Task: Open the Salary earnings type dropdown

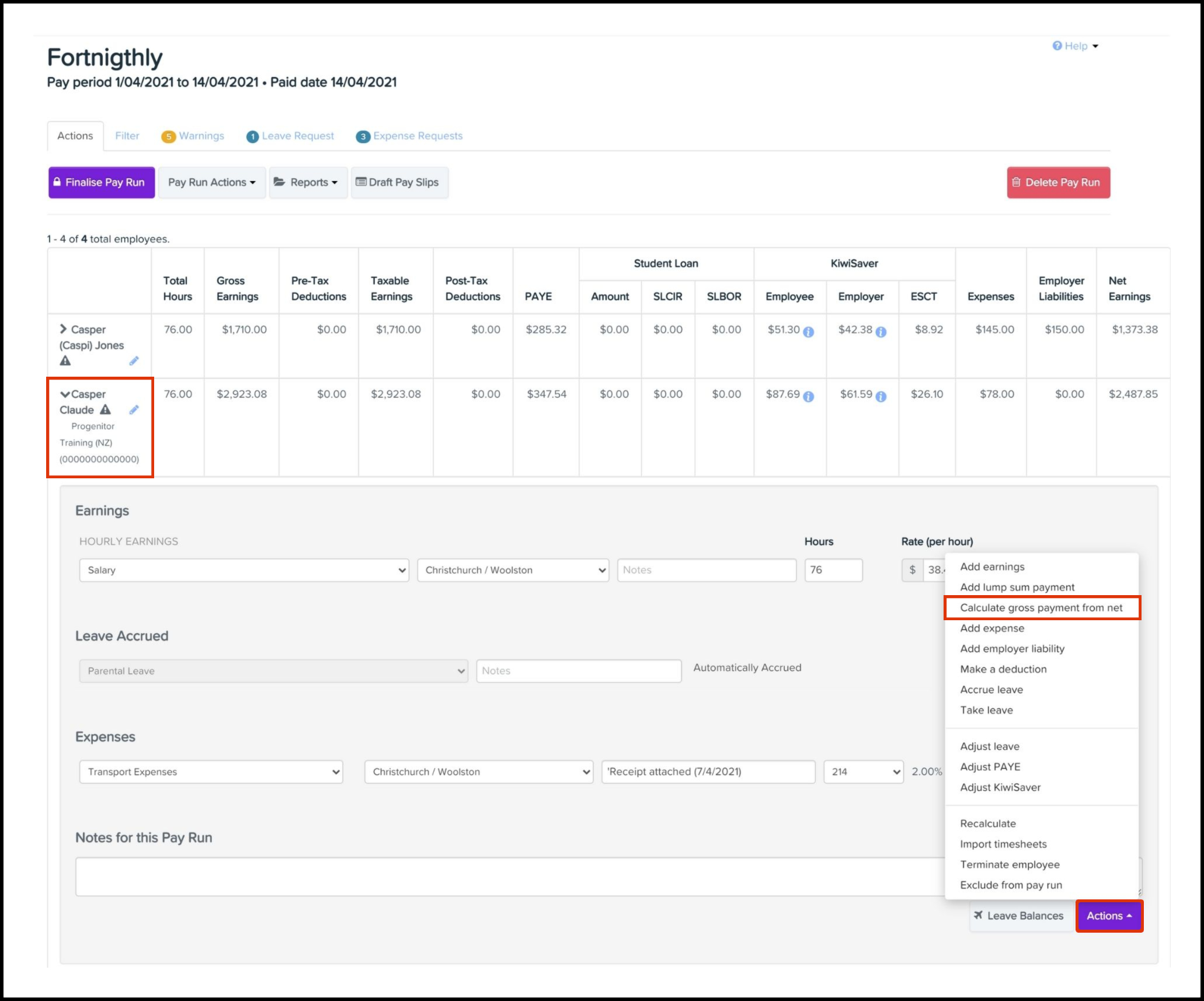Action: (x=243, y=570)
